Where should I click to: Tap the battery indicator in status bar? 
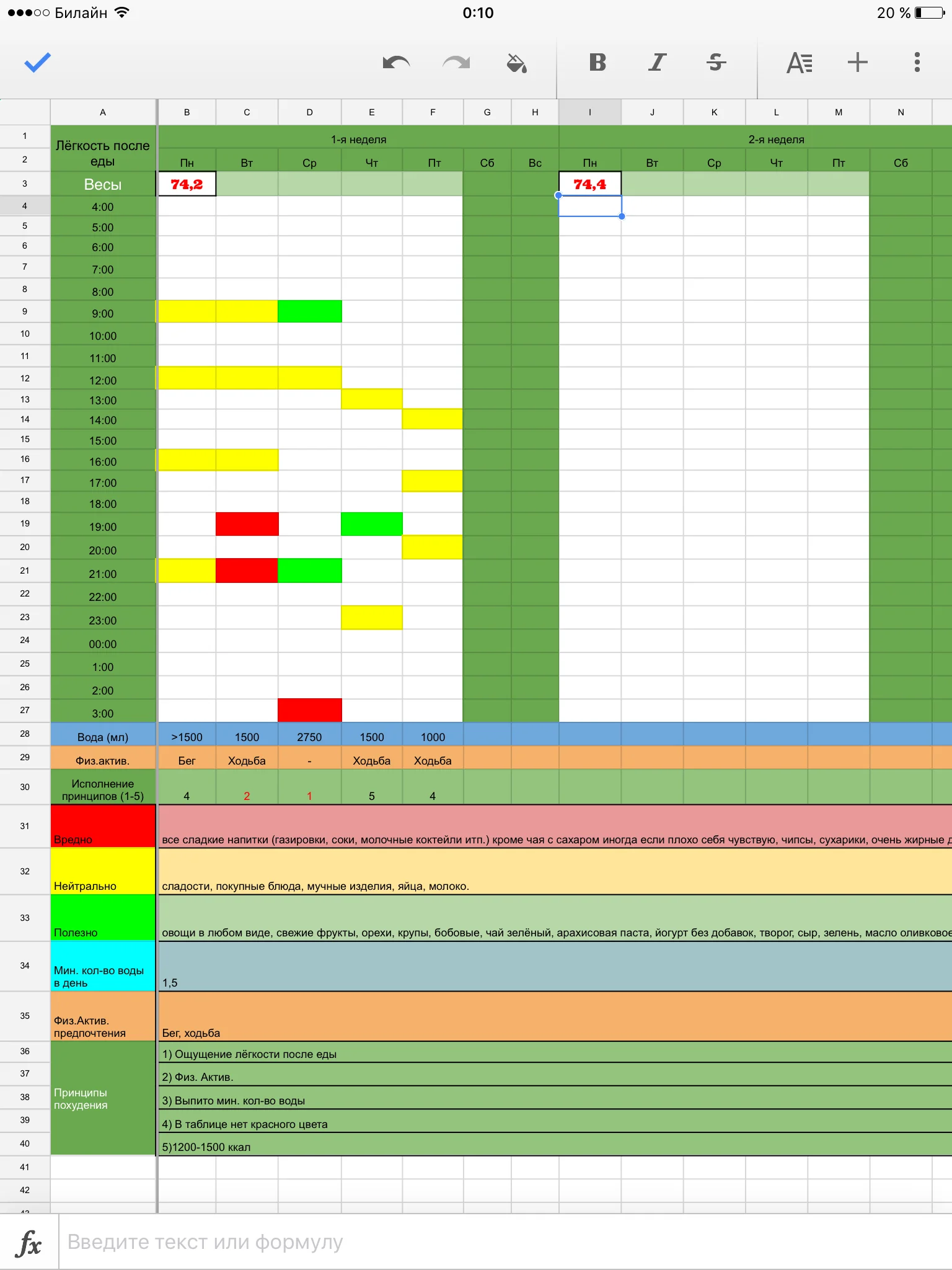coord(930,13)
